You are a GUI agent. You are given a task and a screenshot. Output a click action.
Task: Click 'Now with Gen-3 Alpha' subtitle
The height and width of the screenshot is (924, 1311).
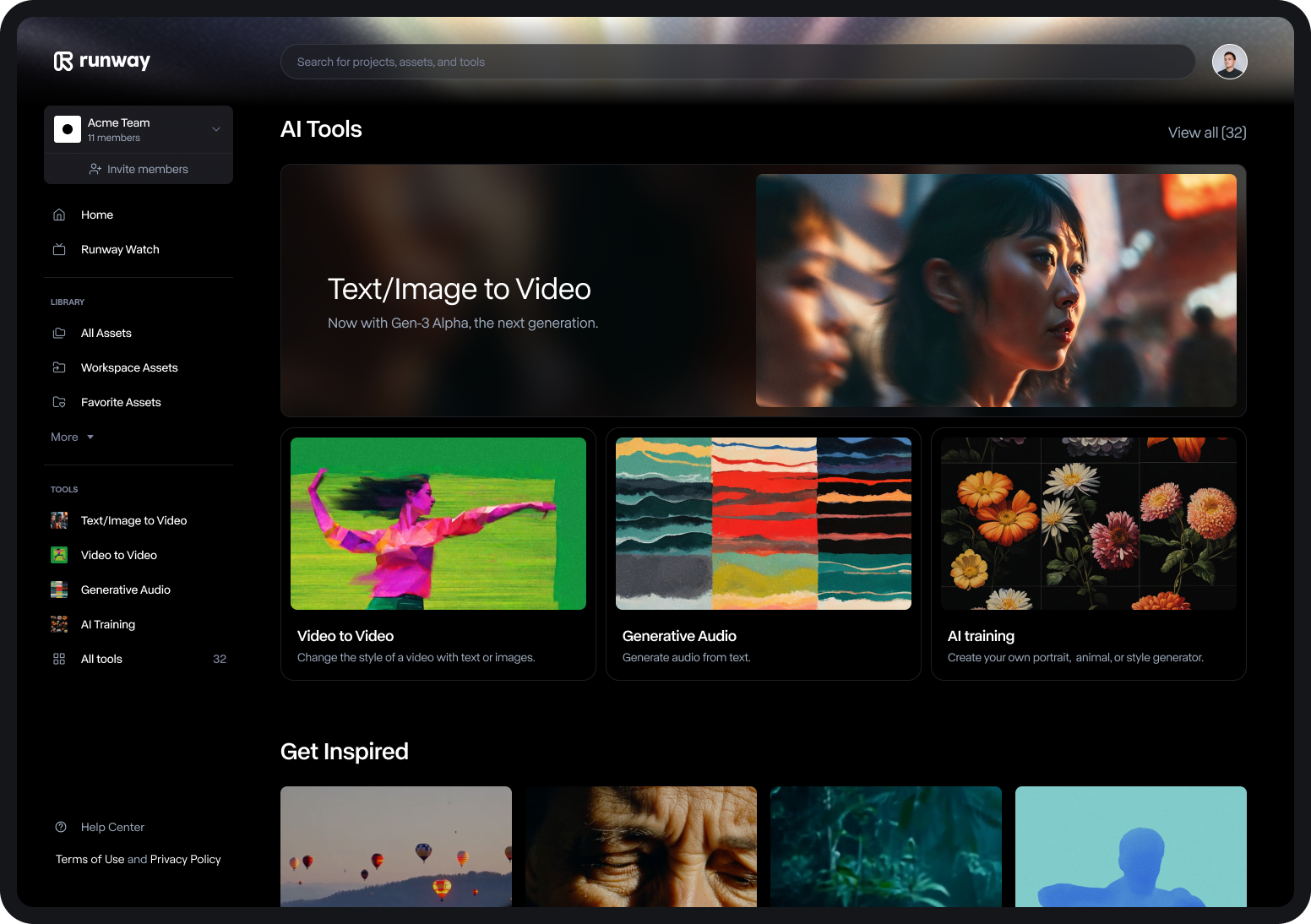coord(463,323)
